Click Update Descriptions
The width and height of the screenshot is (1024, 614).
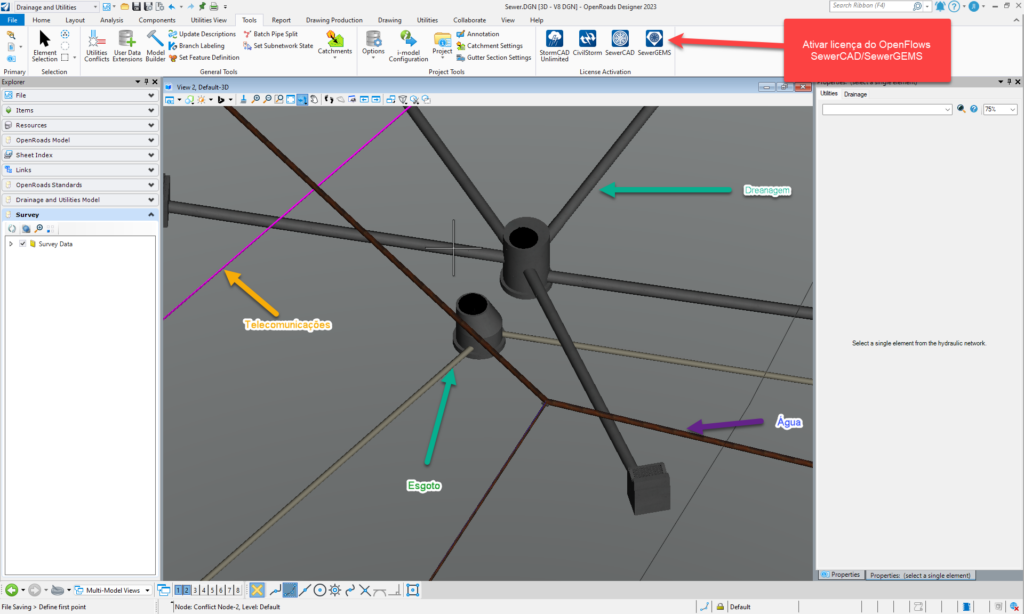202,34
